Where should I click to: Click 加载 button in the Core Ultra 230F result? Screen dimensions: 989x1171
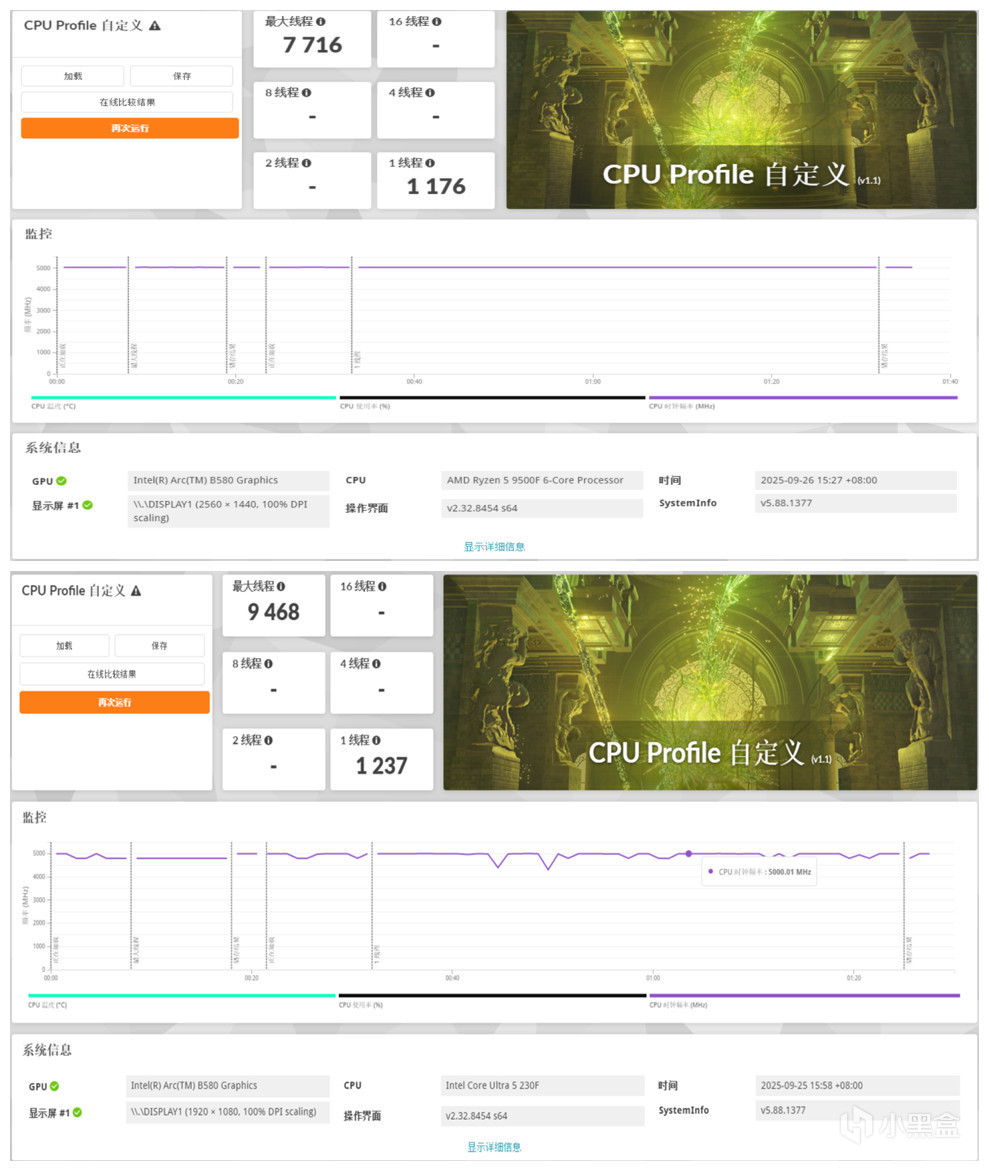pos(64,645)
